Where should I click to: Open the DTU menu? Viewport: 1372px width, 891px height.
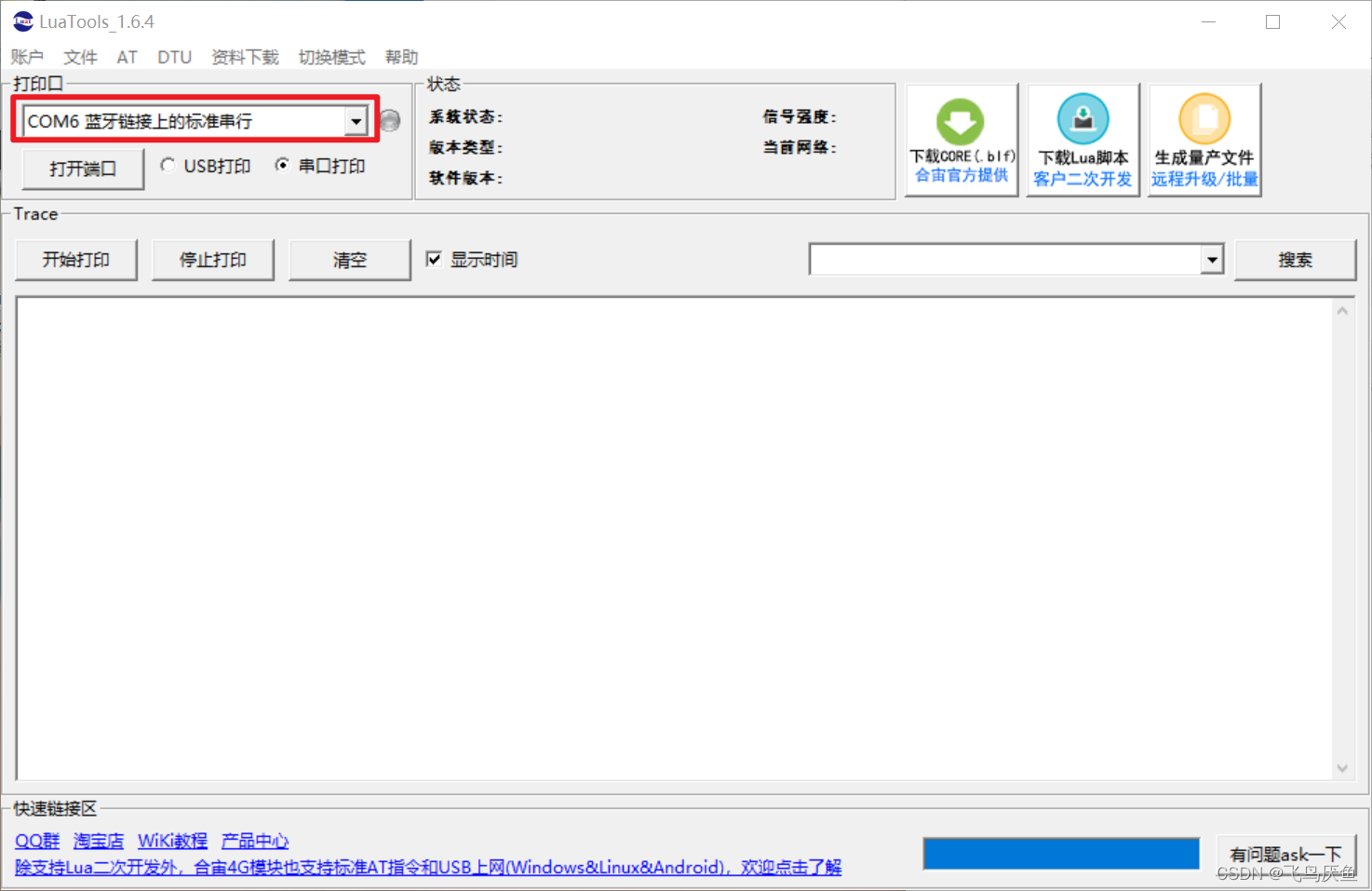coord(174,57)
